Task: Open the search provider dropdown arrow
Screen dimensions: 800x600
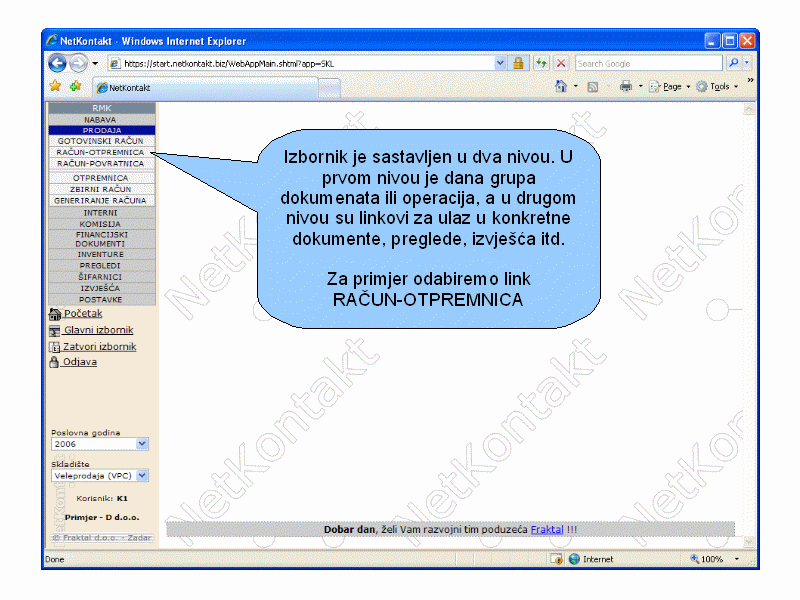Action: click(746, 63)
